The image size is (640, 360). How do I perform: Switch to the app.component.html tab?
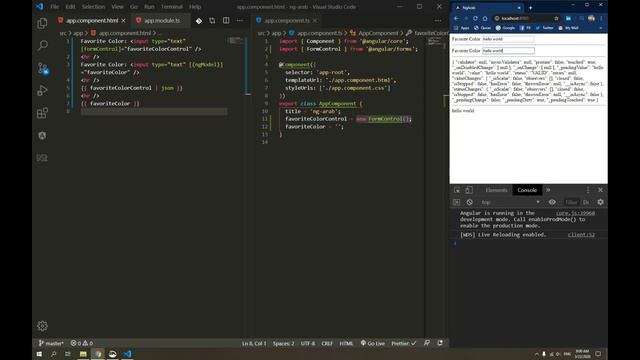point(92,20)
